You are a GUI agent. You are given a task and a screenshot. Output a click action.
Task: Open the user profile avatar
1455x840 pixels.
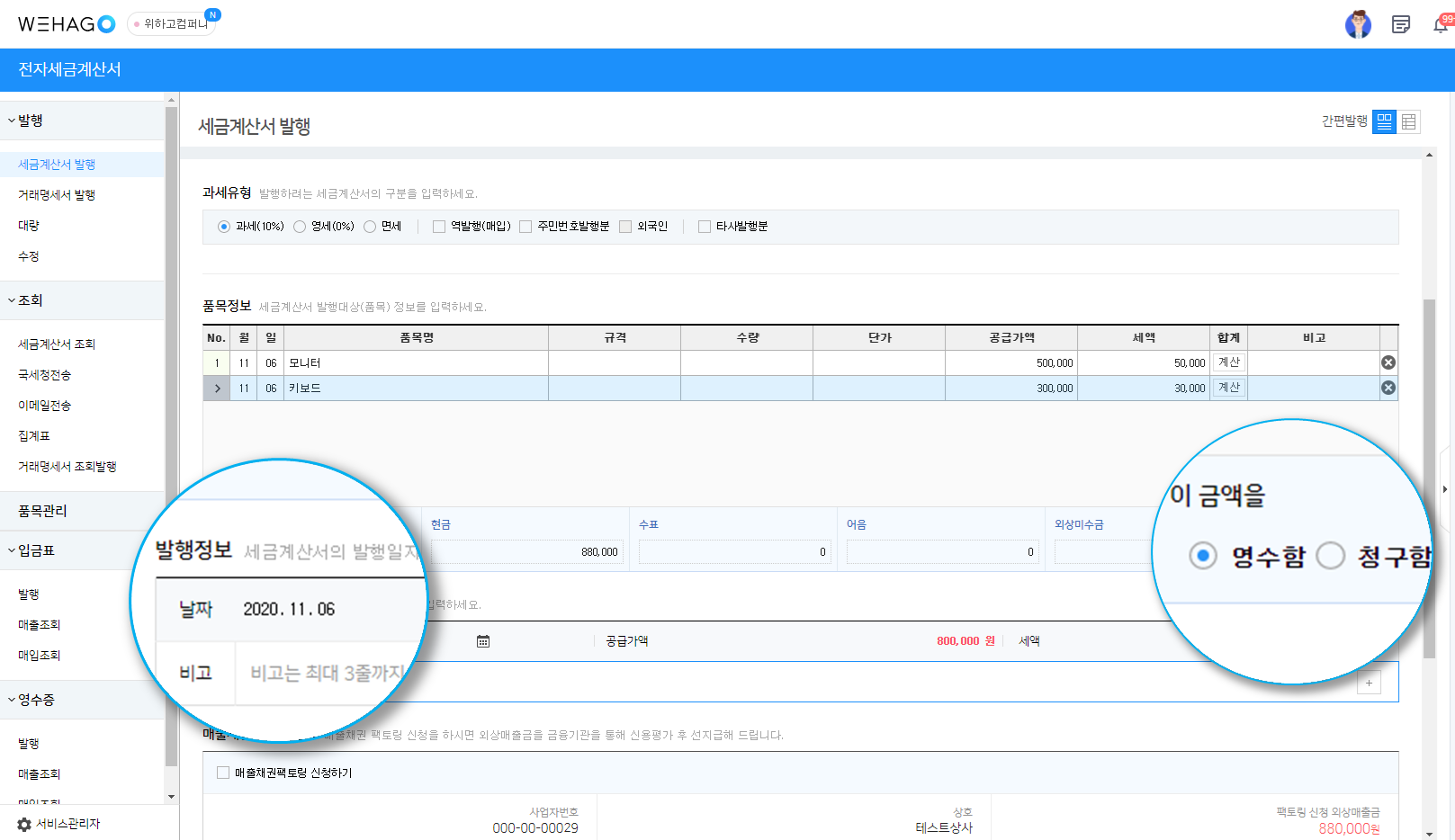pyautogui.click(x=1358, y=24)
